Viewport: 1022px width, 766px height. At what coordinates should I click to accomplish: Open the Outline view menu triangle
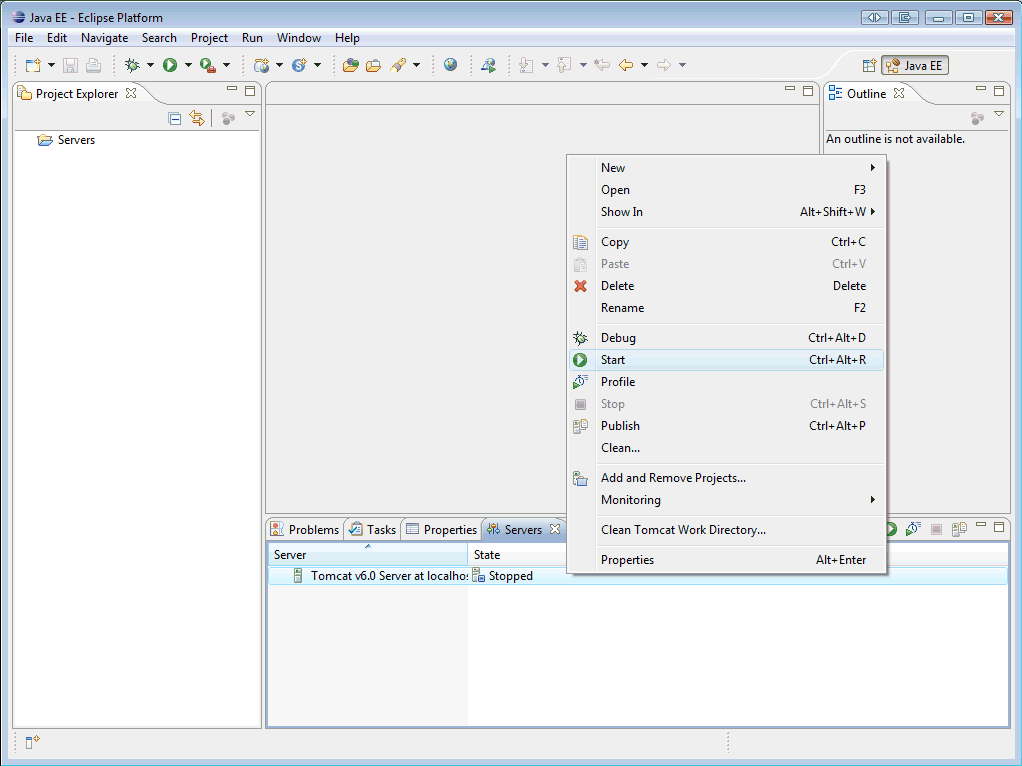coord(999,114)
